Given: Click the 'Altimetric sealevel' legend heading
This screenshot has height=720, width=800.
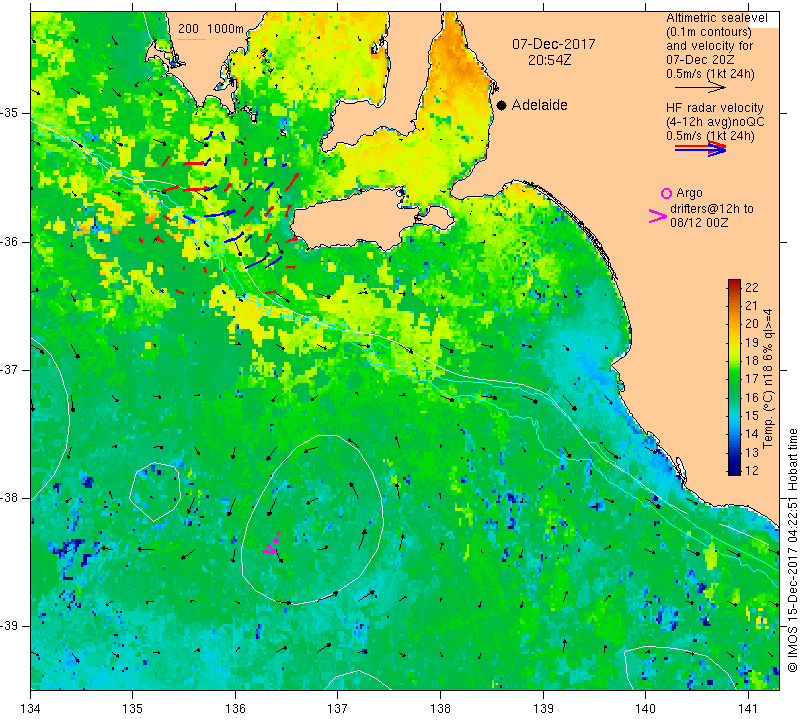Looking at the screenshot, I should pos(716,18).
